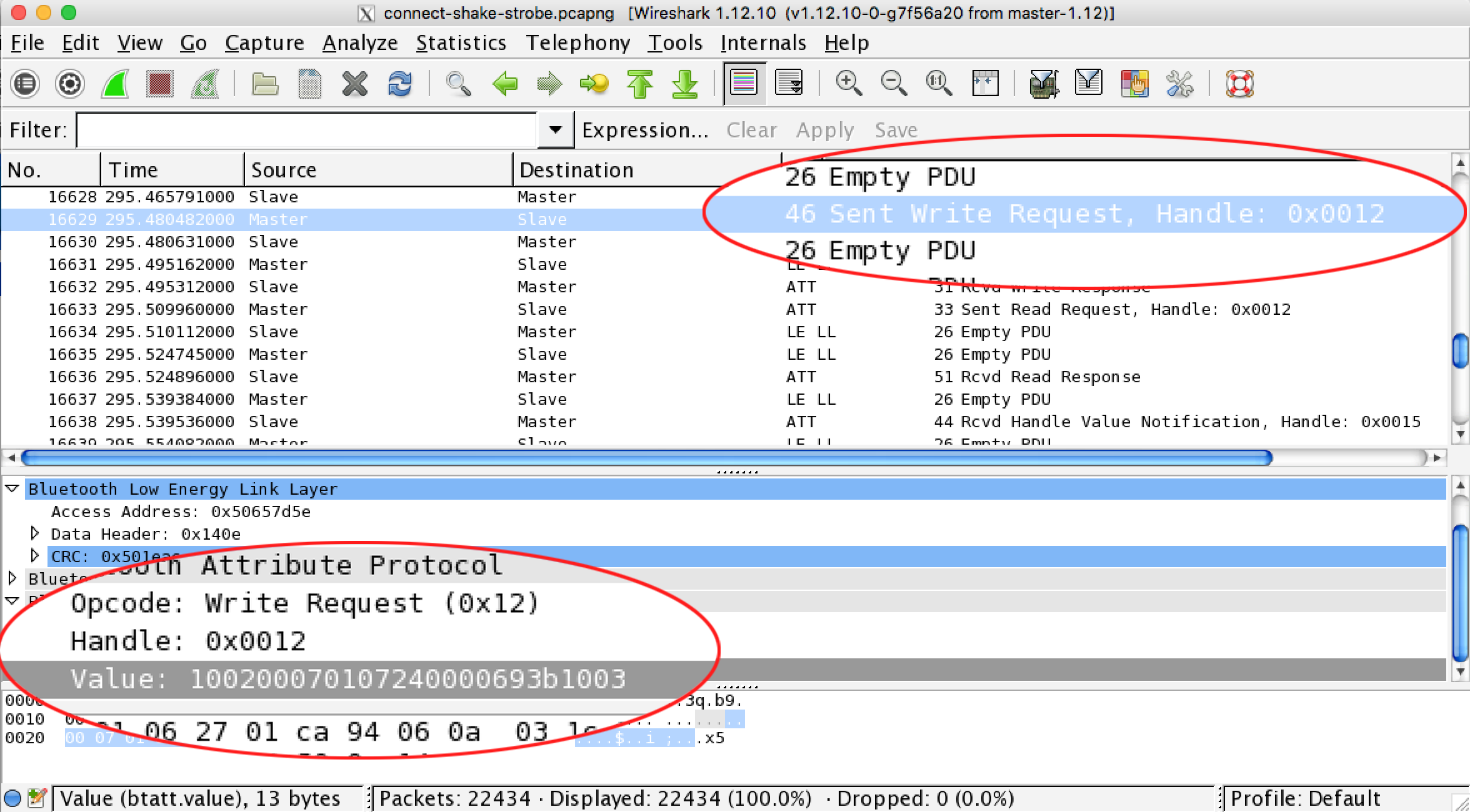Open capture options toolbar icon

click(70, 84)
